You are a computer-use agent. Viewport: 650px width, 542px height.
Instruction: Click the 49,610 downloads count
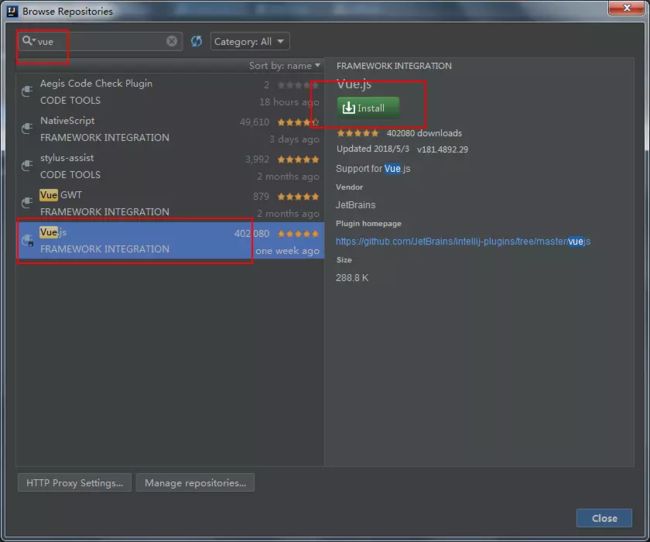(255, 122)
